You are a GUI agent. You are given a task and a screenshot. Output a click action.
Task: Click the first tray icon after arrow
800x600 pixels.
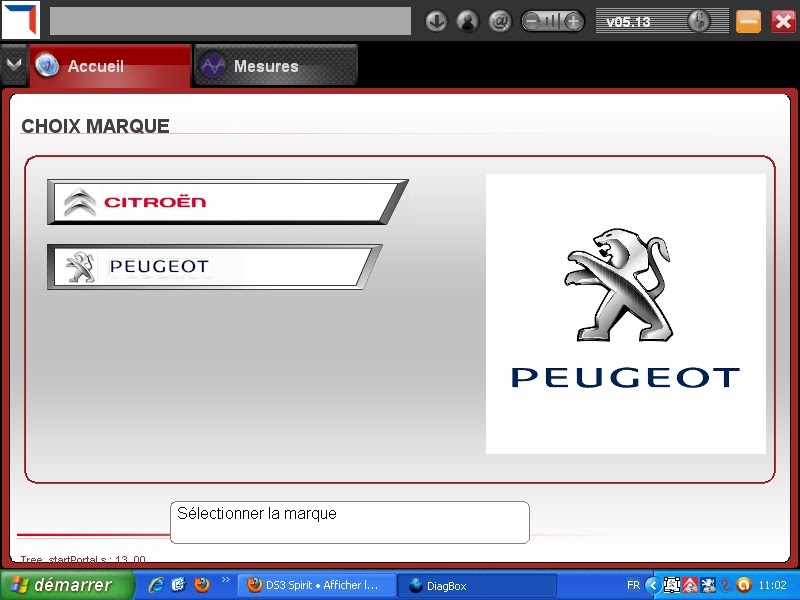671,585
